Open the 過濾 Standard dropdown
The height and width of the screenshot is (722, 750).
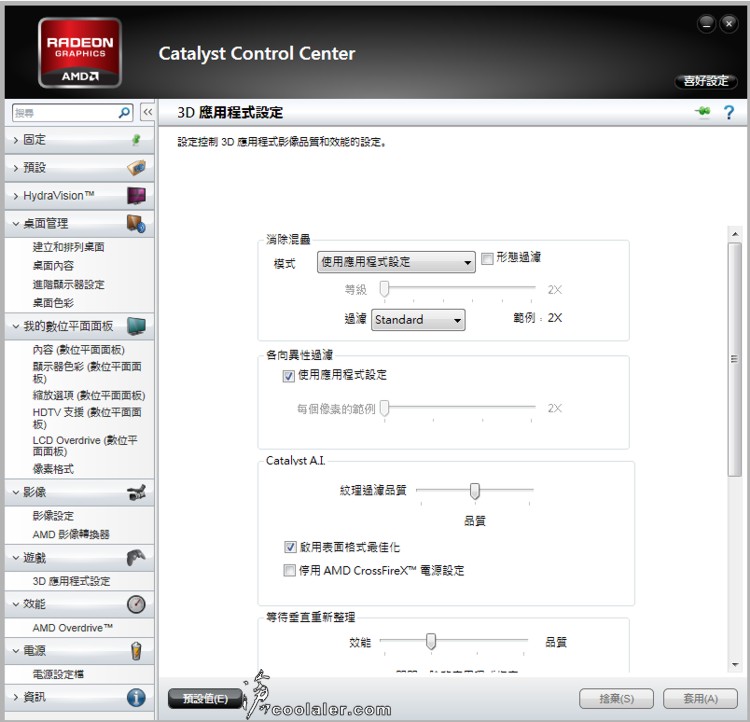coord(418,320)
